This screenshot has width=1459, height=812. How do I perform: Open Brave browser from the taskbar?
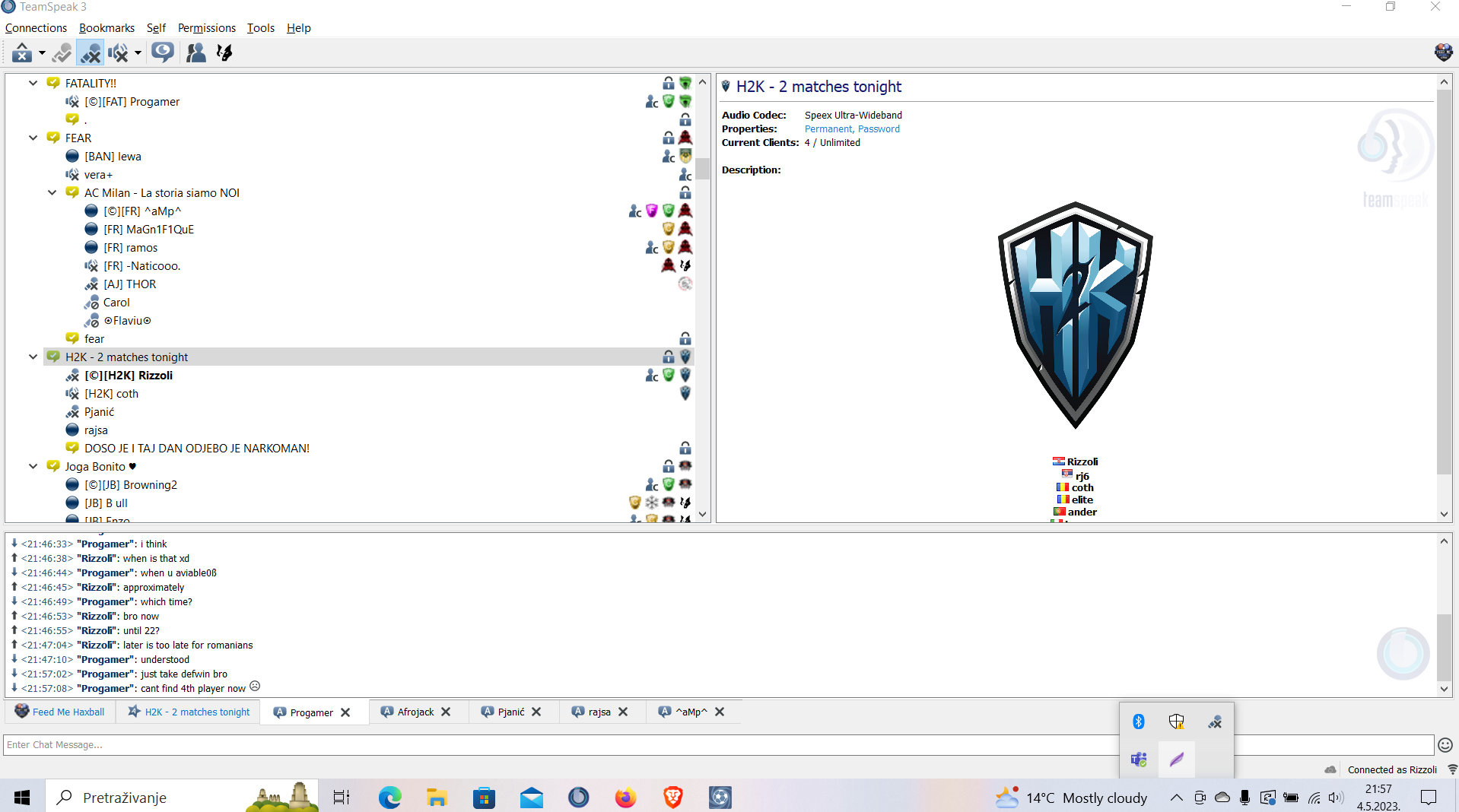tap(672, 798)
